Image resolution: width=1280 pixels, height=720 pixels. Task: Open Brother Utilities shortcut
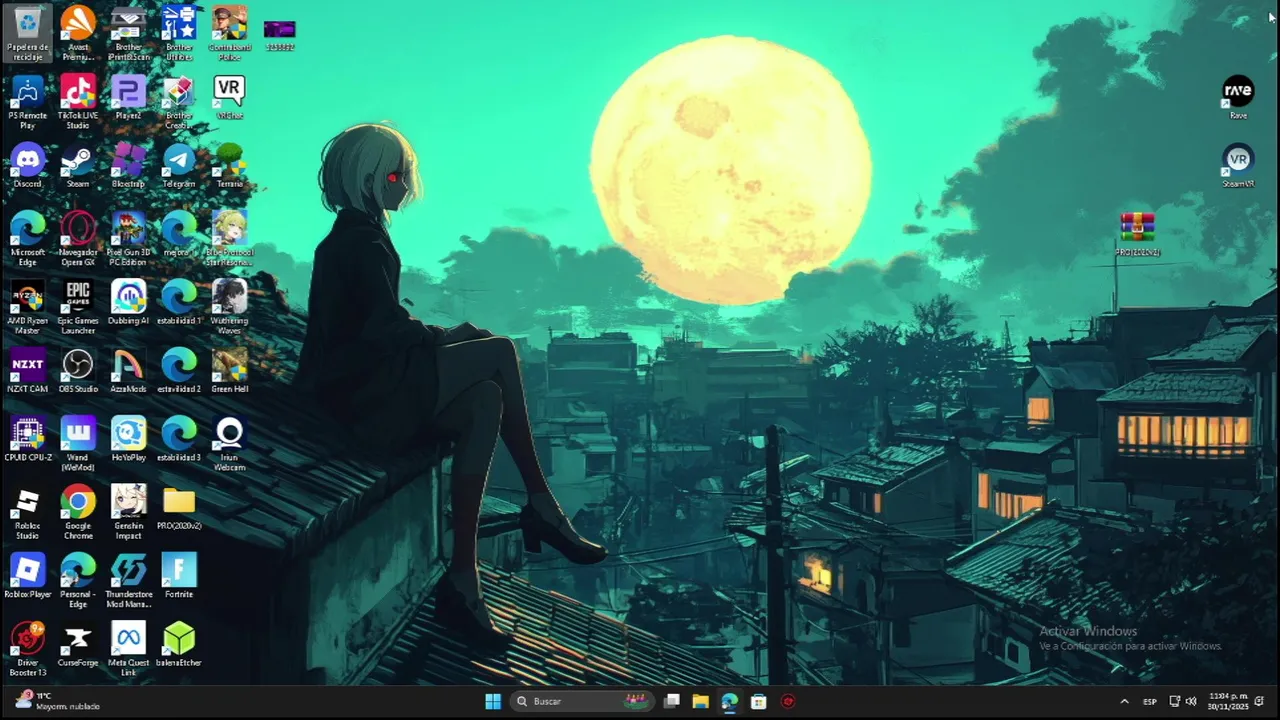tap(179, 32)
